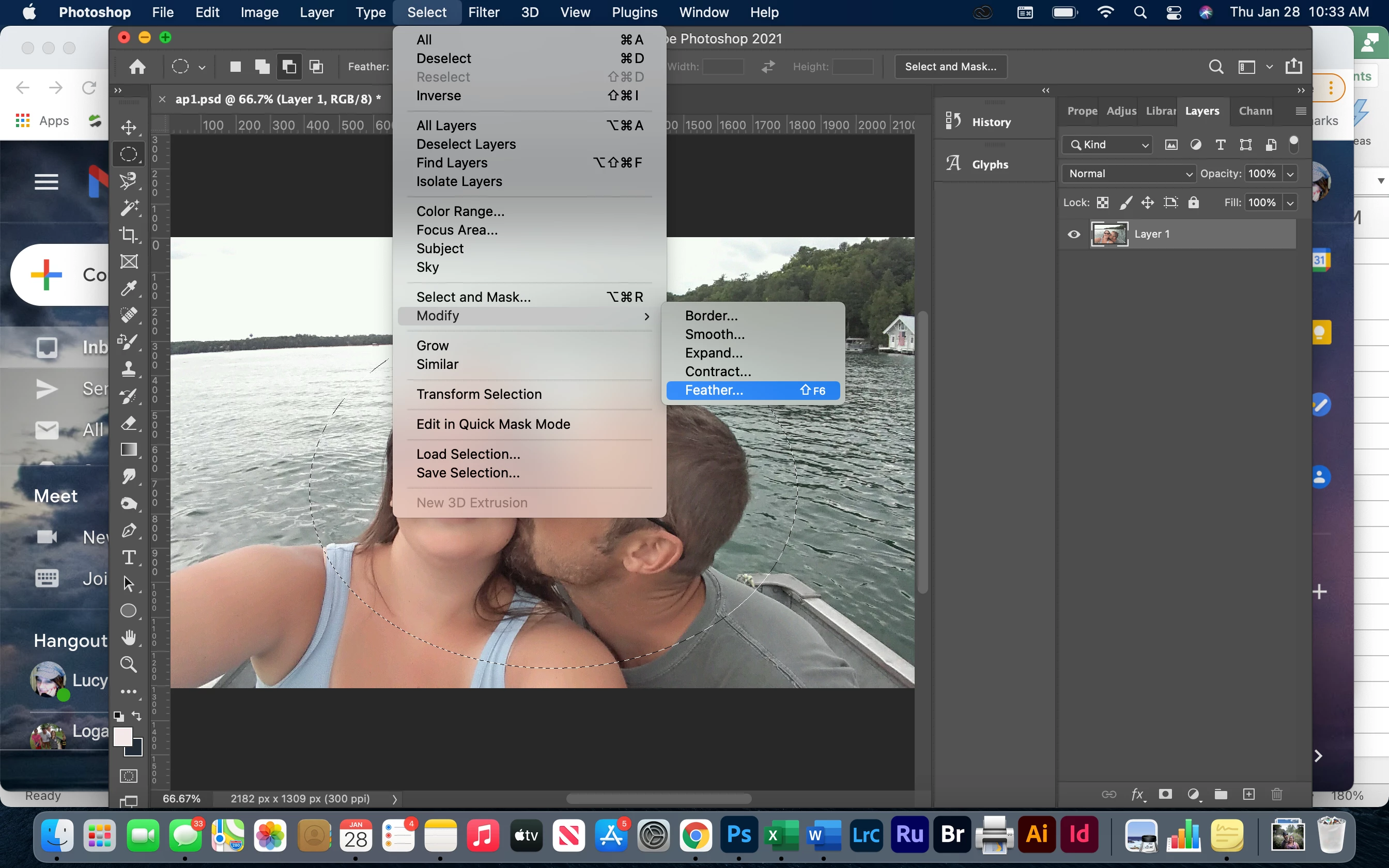
Task: Toggle lock all for layer
Action: 1194,203
